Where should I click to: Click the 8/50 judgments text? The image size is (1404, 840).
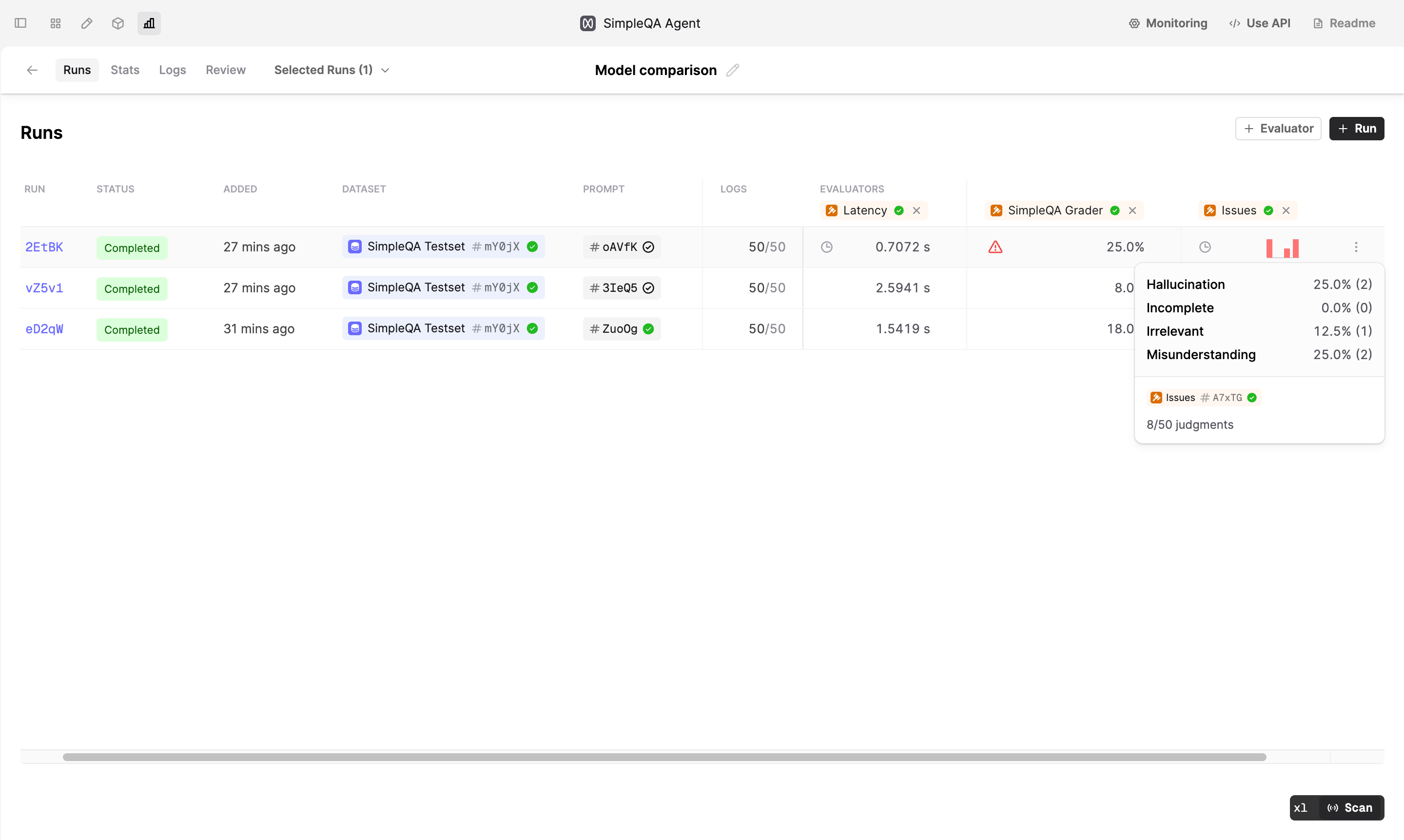tap(1189, 424)
